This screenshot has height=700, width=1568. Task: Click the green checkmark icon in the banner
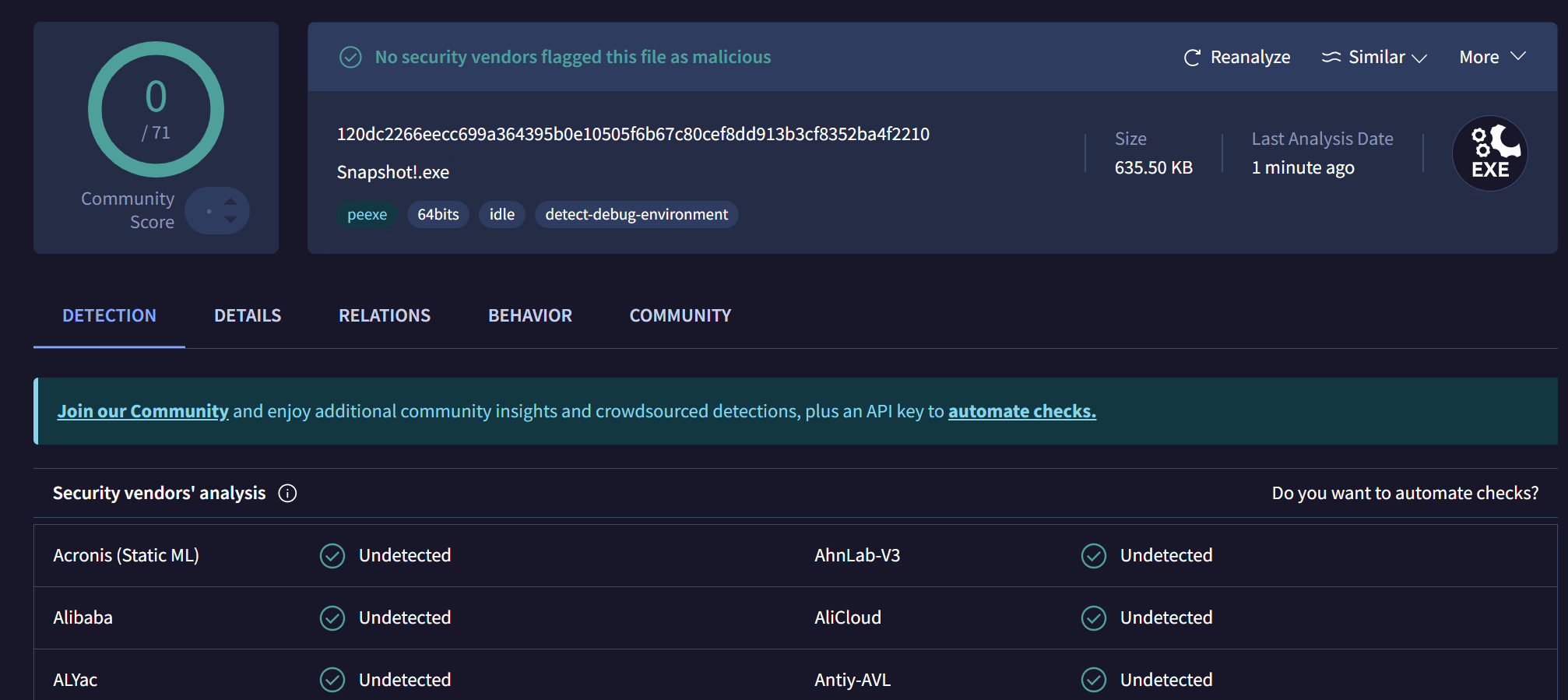[x=350, y=58]
